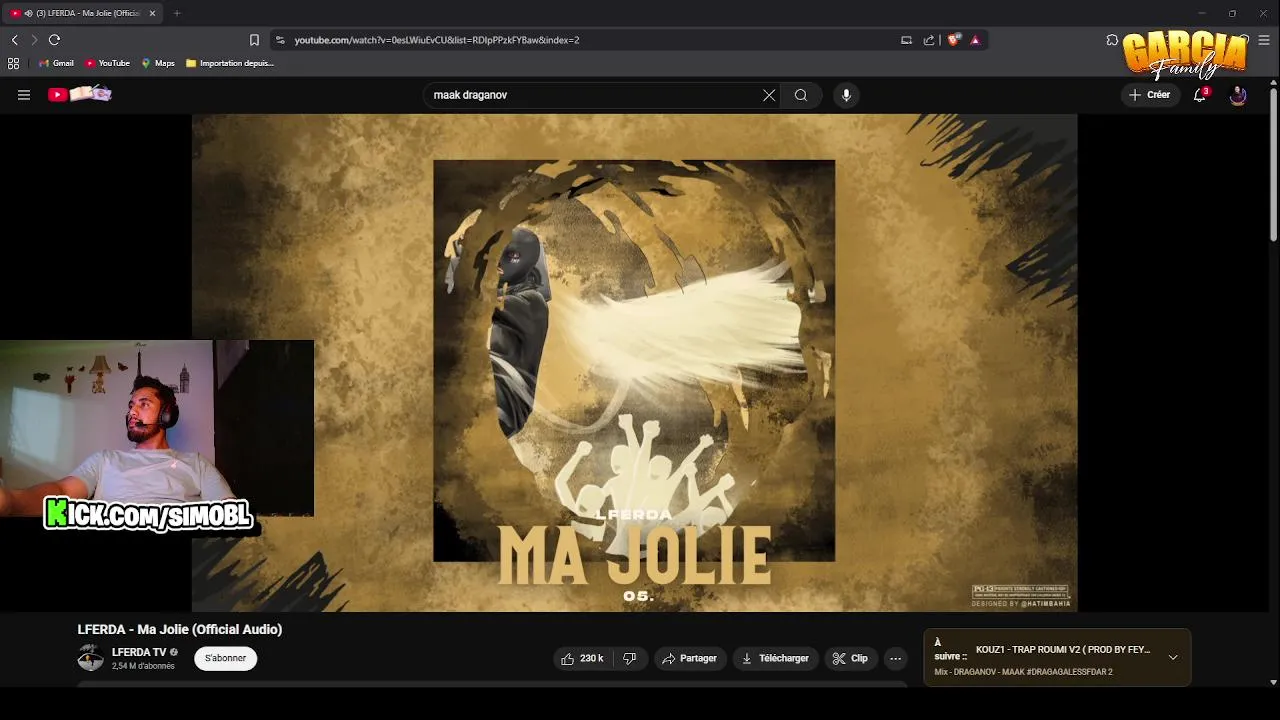Open the account avatar menu
Viewport: 1280px width, 720px height.
[x=1238, y=95]
